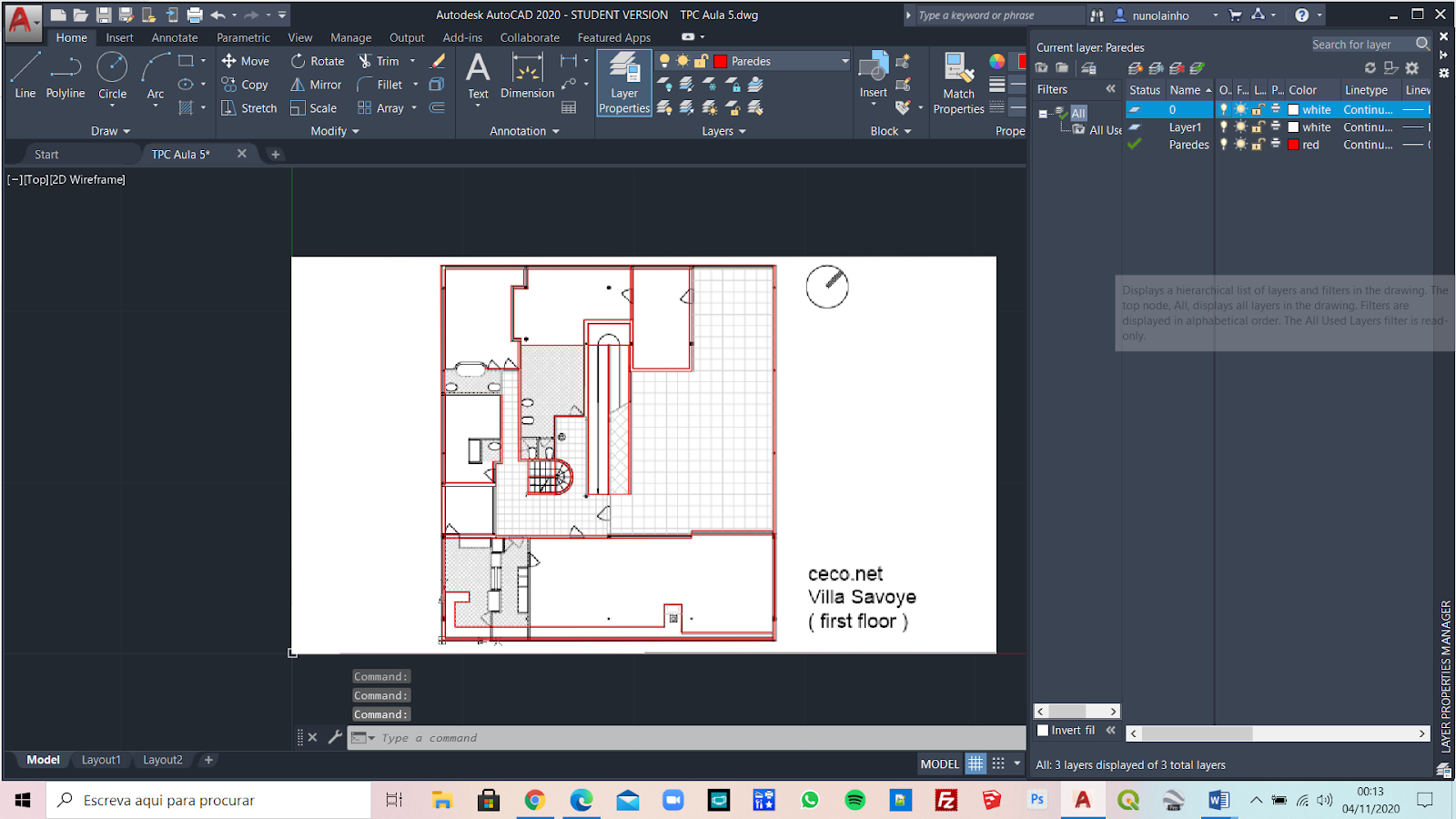This screenshot has width=1456, height=819.
Task: Expand the Layers panel dropdown
Action: point(723,131)
